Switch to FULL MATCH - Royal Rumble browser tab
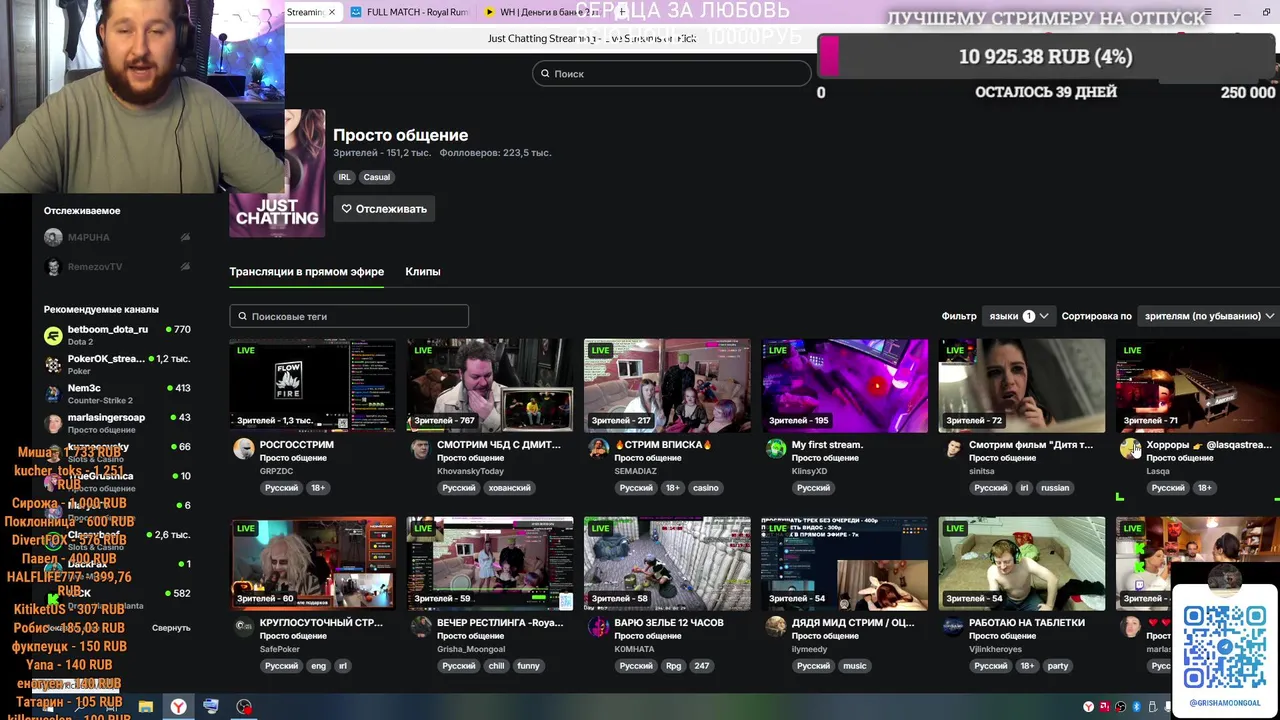This screenshot has height=720, width=1280. coord(408,12)
